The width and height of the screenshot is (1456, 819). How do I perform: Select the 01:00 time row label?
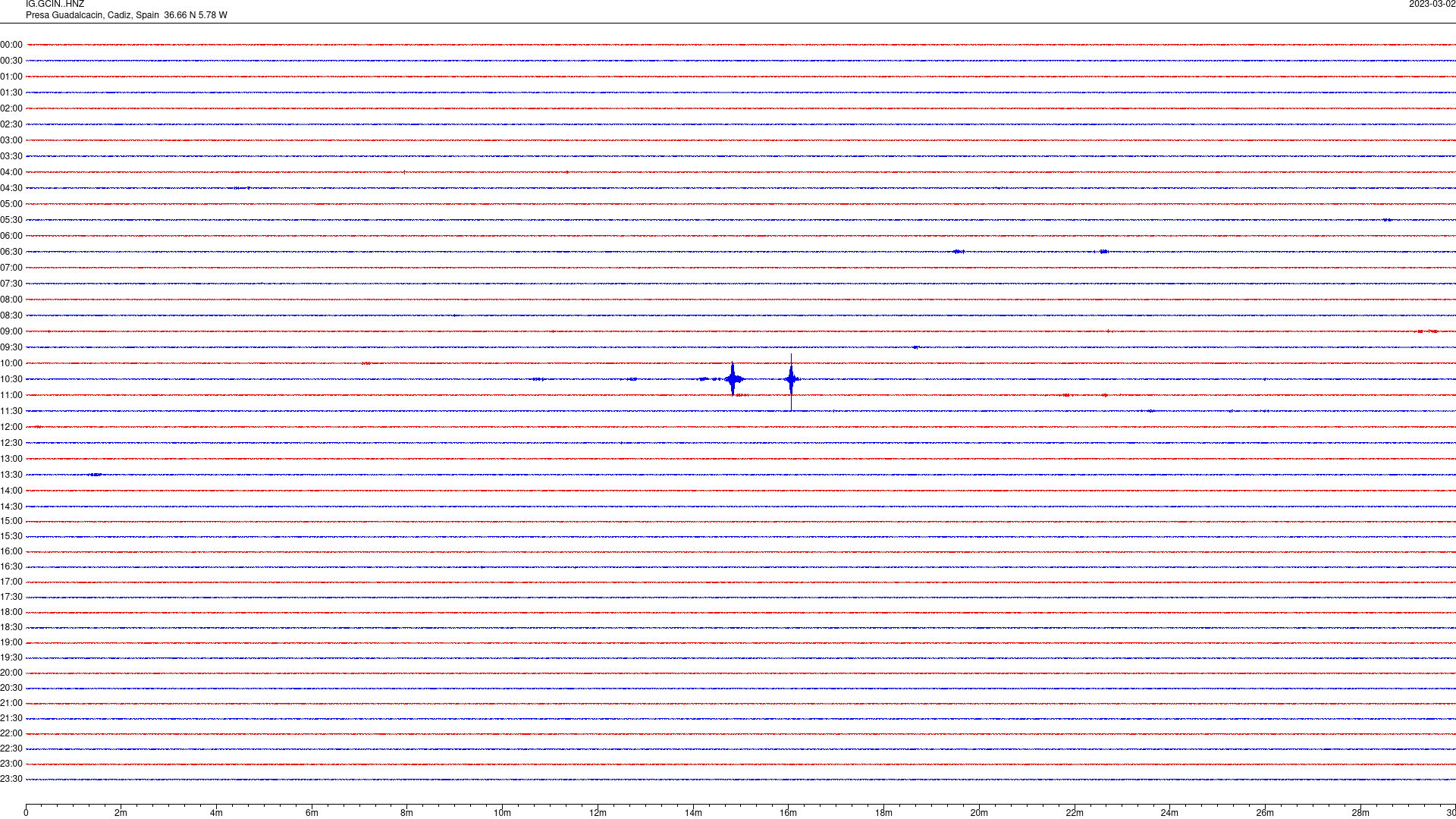pos(11,77)
